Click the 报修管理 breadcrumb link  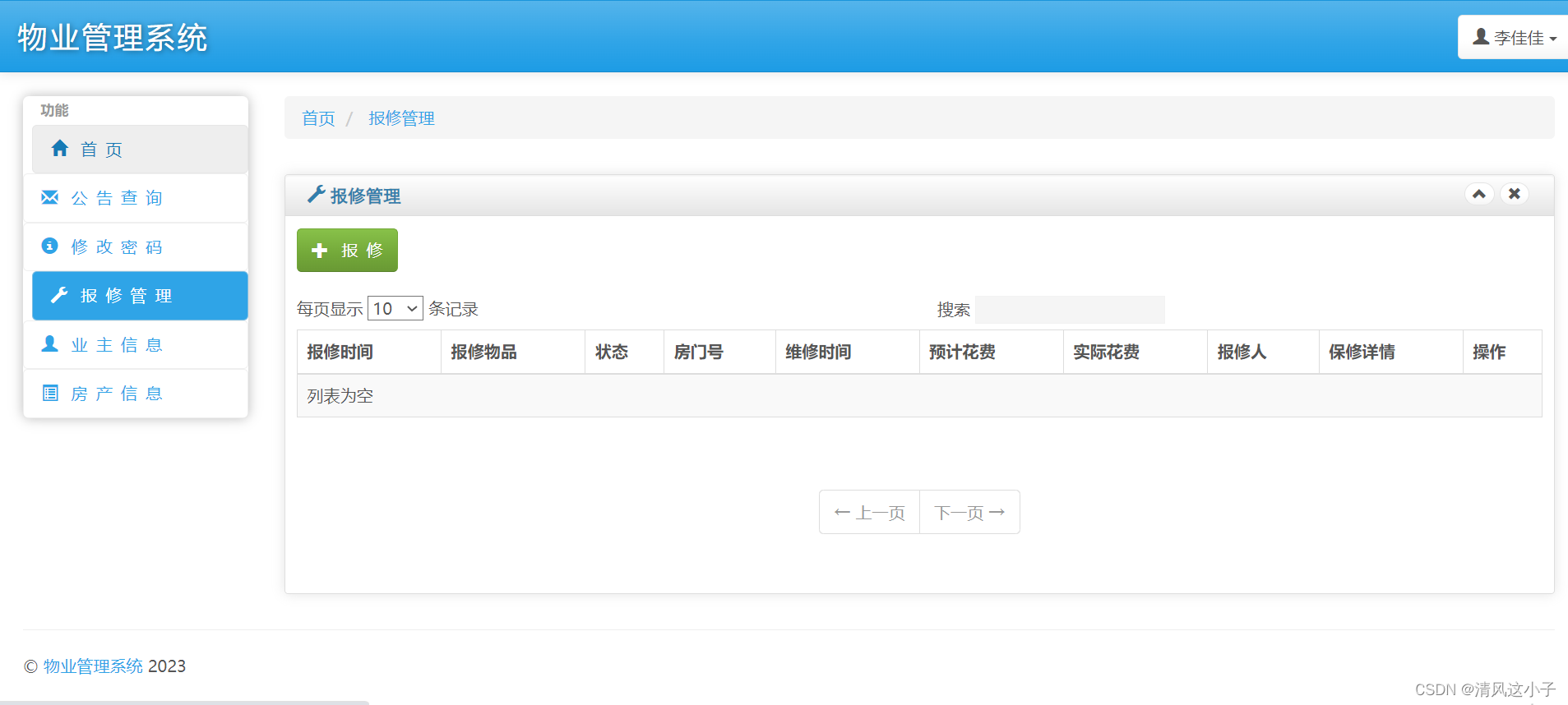(x=401, y=118)
